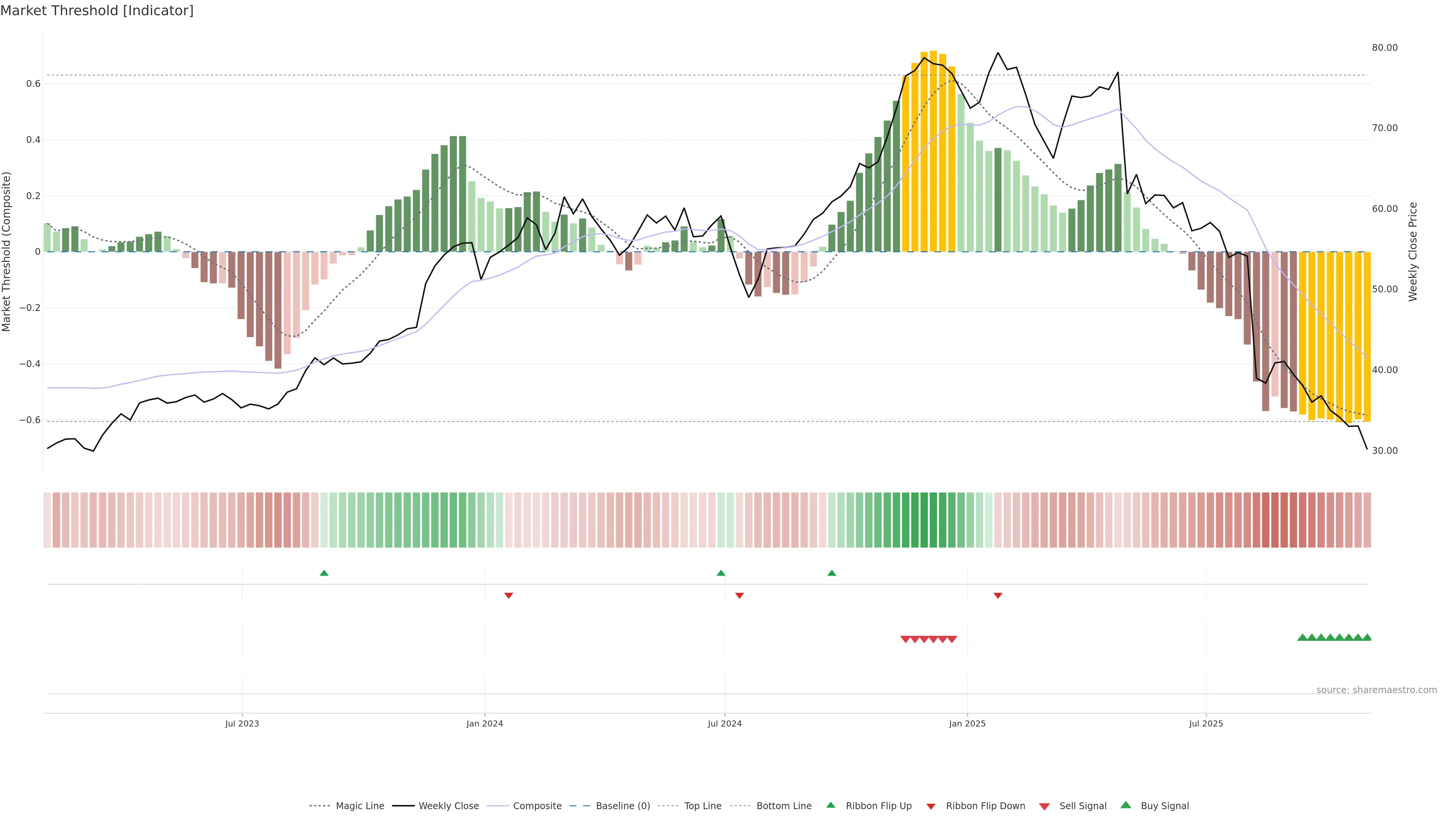
Task: Click the Jul 2024 x-axis label
Action: click(724, 723)
